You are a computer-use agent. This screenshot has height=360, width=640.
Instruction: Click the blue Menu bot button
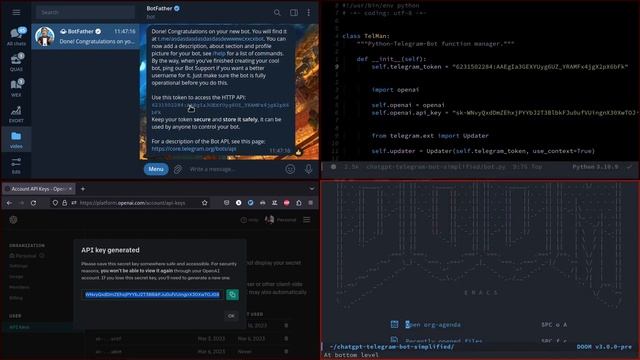[x=156, y=169]
